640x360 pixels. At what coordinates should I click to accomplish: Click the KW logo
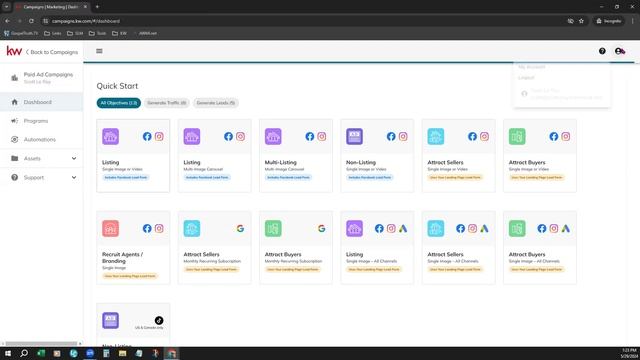tap(14, 51)
